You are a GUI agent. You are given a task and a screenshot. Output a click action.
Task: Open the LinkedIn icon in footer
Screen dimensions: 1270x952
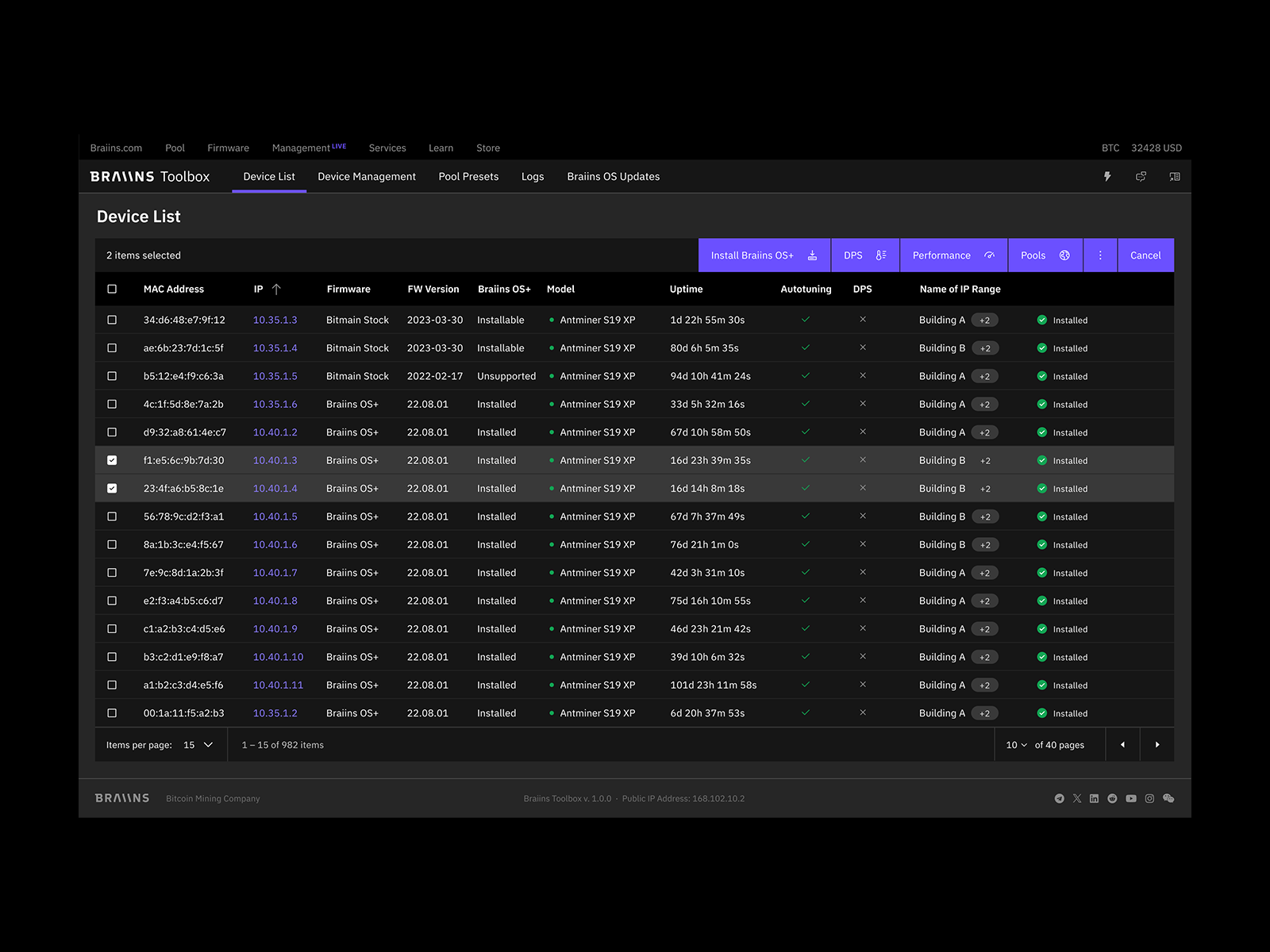1095,799
